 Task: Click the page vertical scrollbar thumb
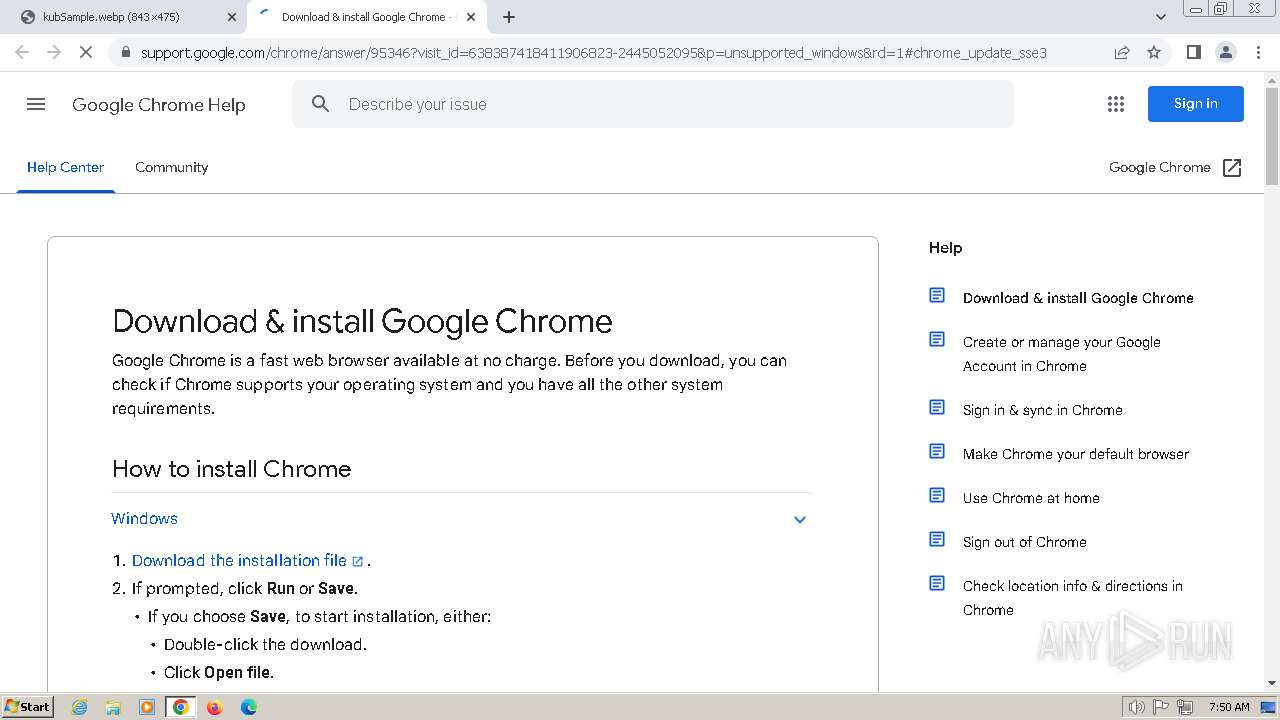pyautogui.click(x=1272, y=135)
